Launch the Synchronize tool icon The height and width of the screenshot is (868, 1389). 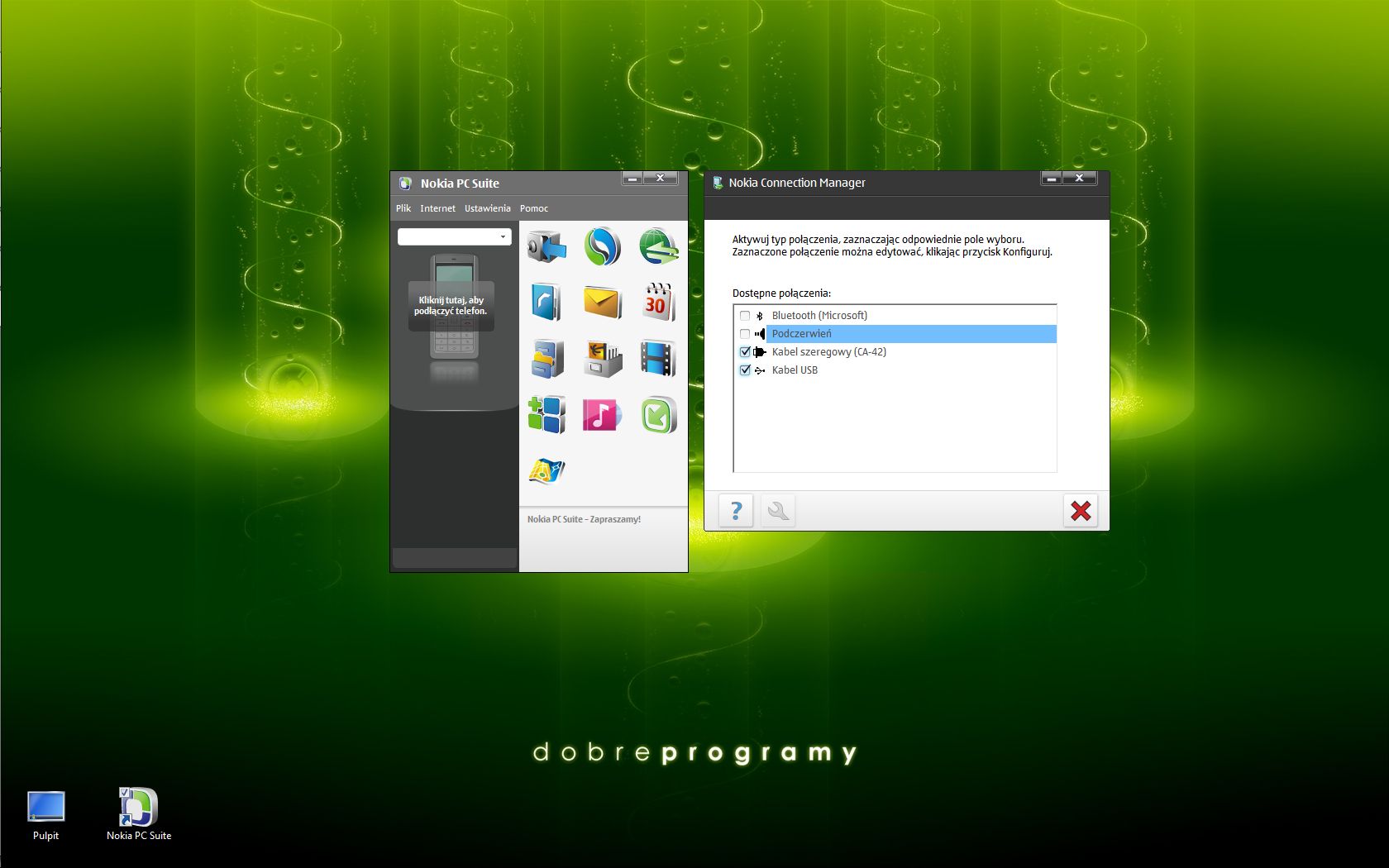pyautogui.click(x=603, y=246)
